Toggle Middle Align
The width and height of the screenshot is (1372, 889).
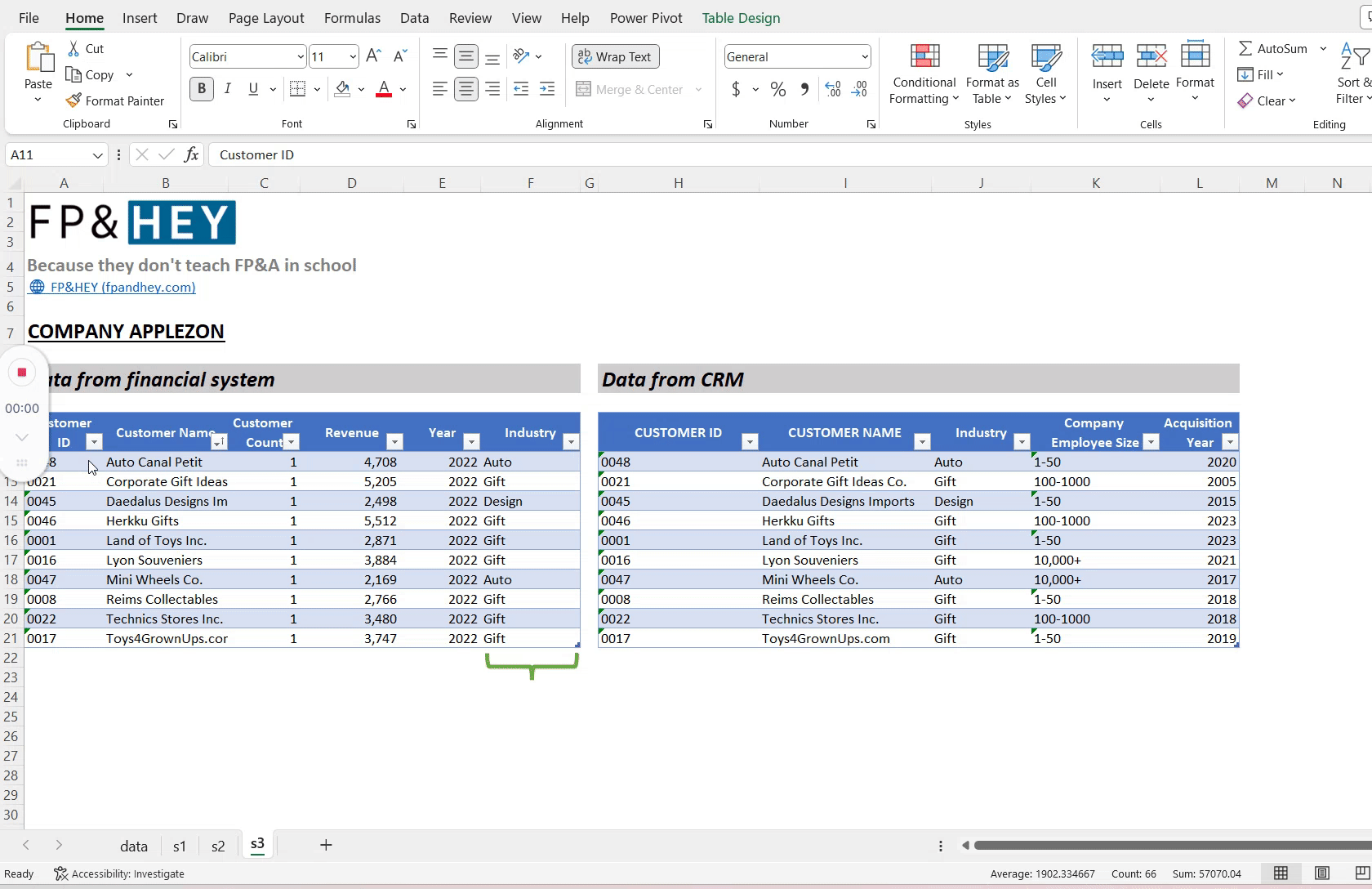click(466, 56)
